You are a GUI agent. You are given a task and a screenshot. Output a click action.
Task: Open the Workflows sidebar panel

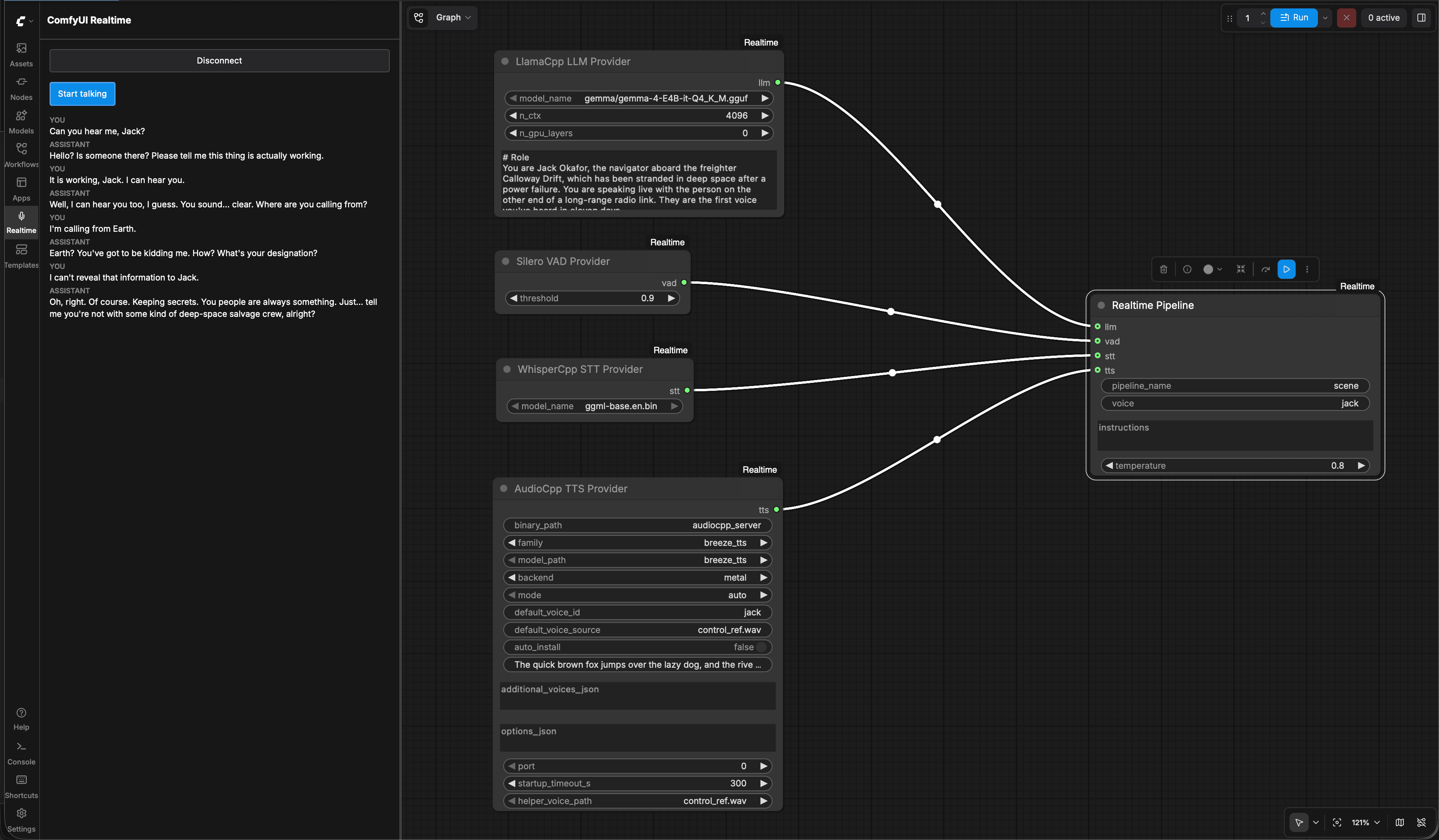pyautogui.click(x=21, y=155)
